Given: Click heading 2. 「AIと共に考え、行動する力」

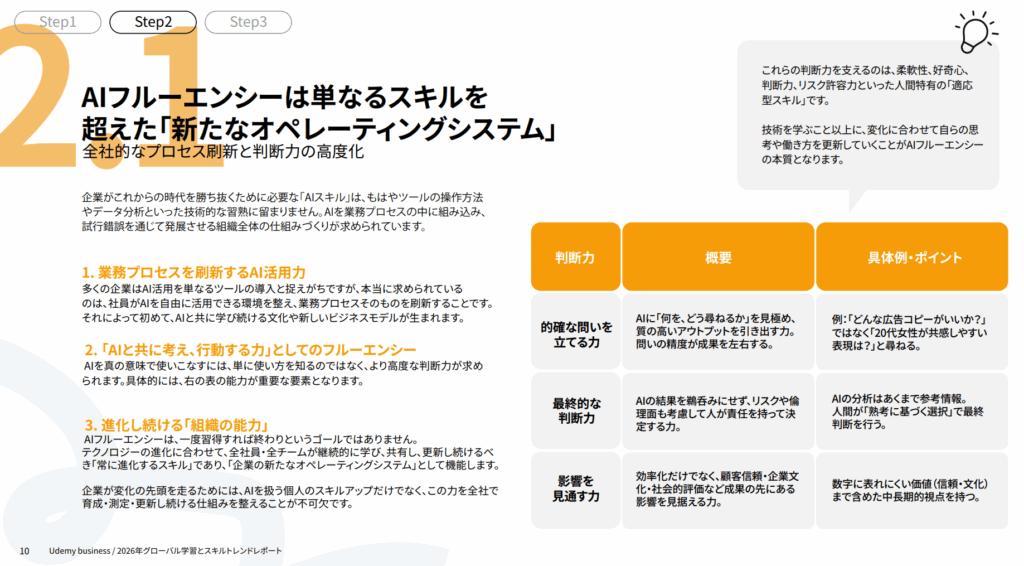Looking at the screenshot, I should [249, 349].
